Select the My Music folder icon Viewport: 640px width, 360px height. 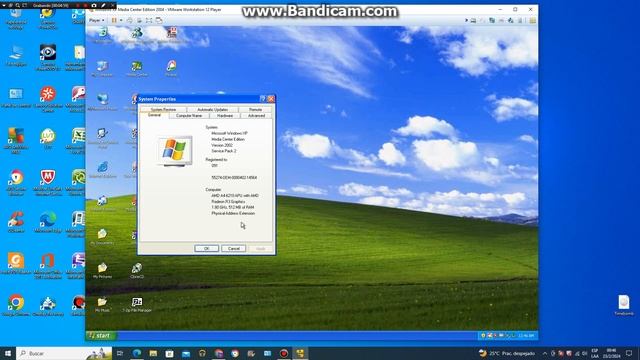(102, 304)
